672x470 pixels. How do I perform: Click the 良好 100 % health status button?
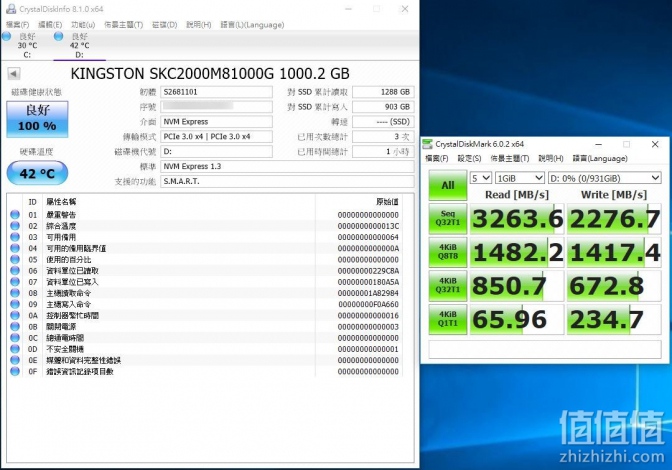(37, 119)
